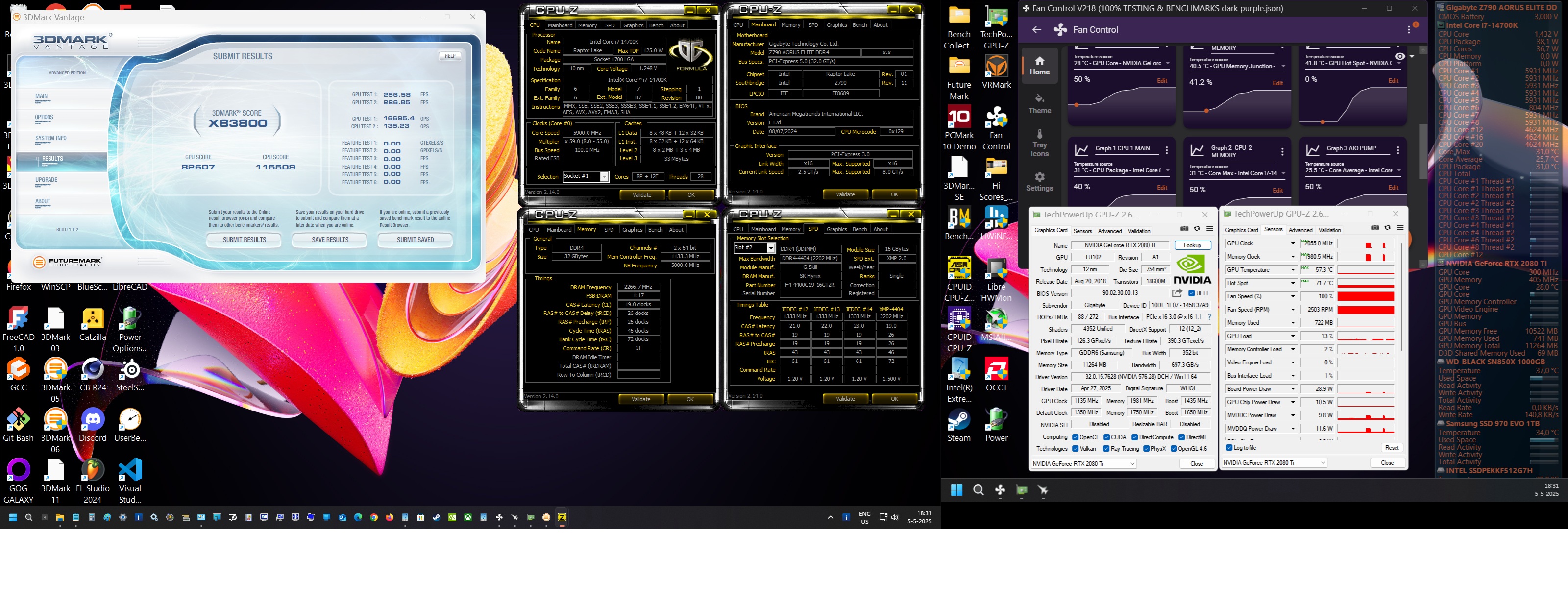Open the Theme section in Fan Control sidebar
This screenshot has width=1568, height=604.
(1040, 103)
